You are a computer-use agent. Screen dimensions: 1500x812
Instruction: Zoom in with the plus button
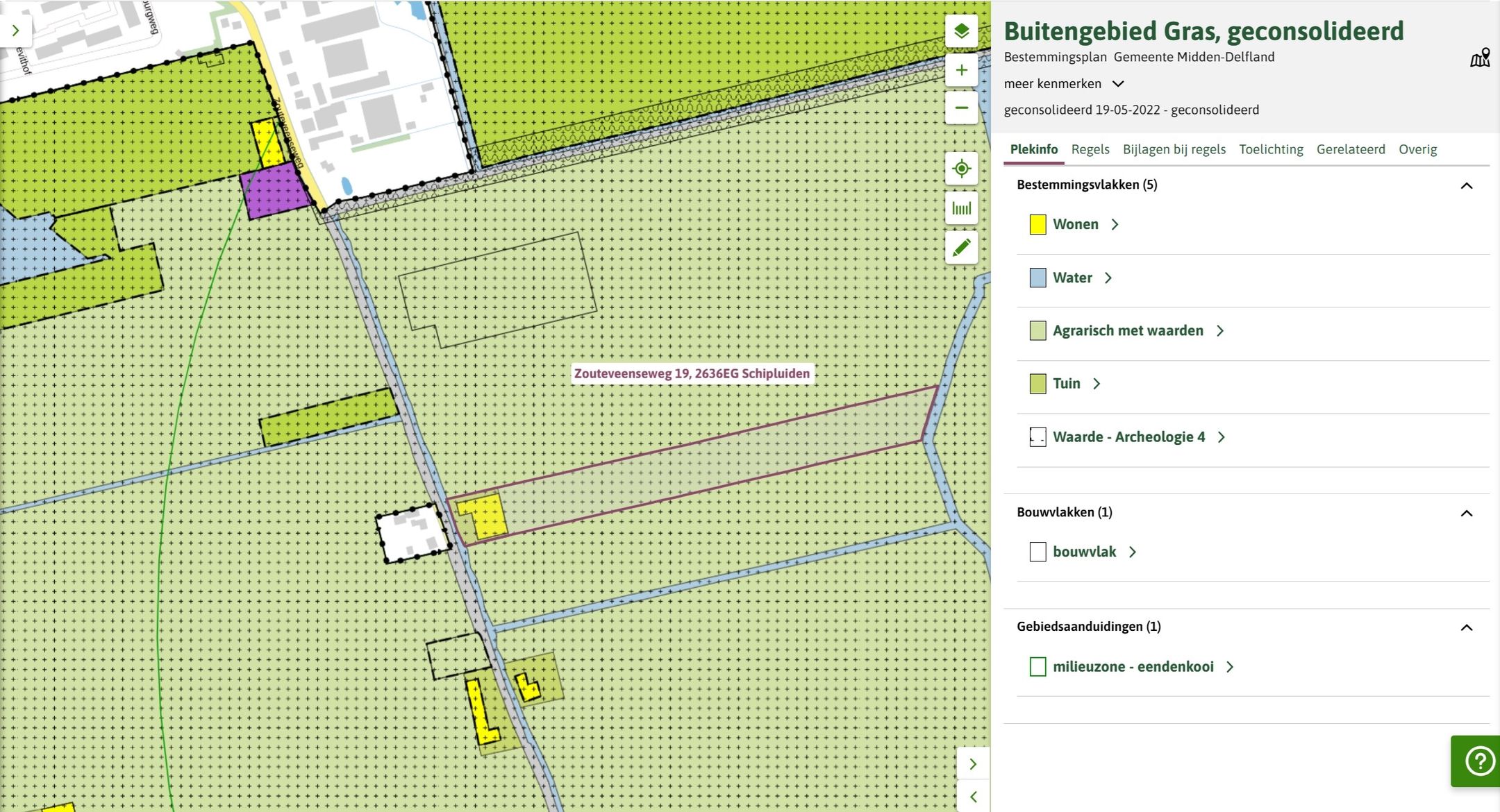[961, 70]
